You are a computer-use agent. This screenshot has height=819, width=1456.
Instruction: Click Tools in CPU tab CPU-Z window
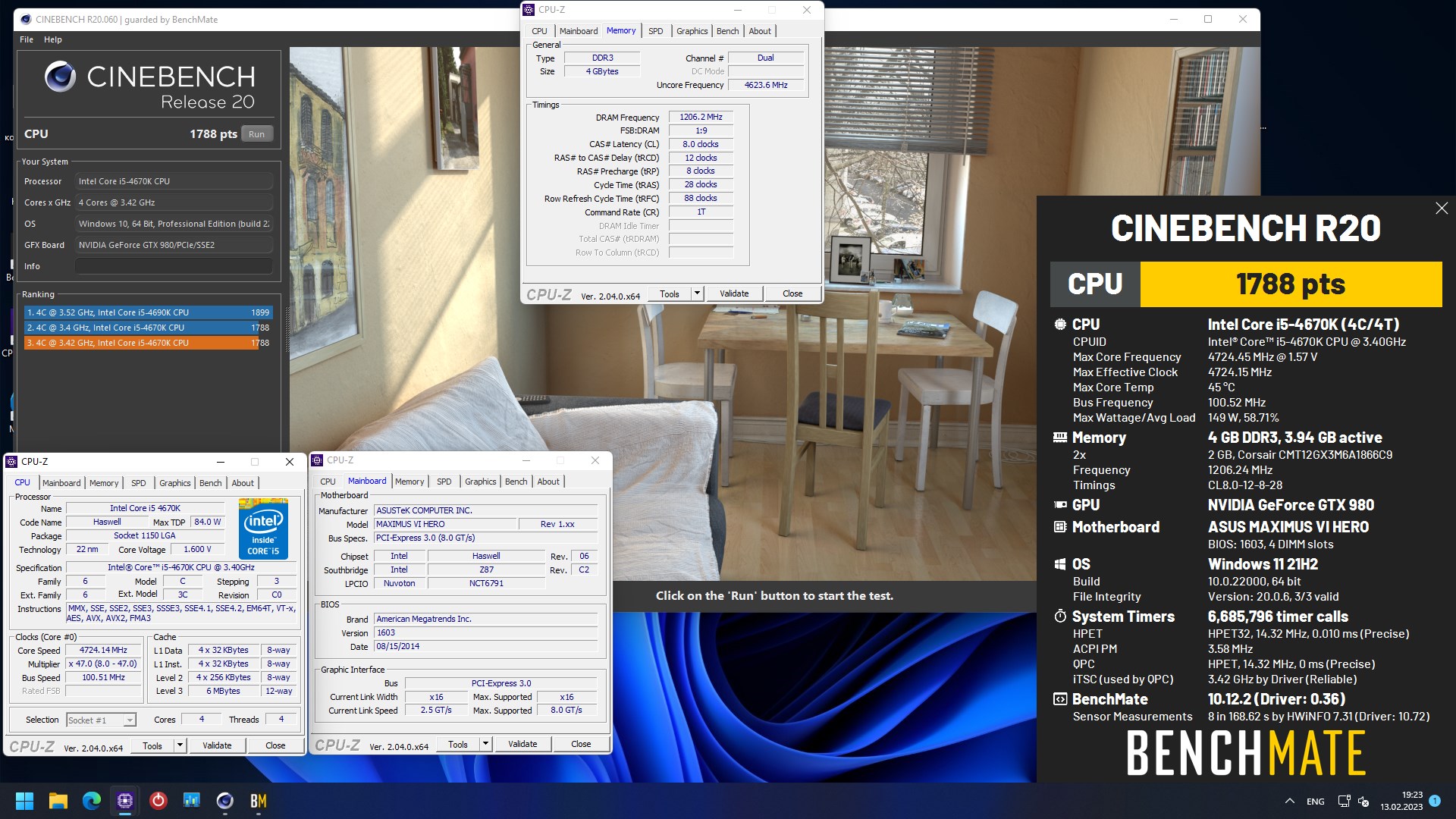click(x=152, y=745)
